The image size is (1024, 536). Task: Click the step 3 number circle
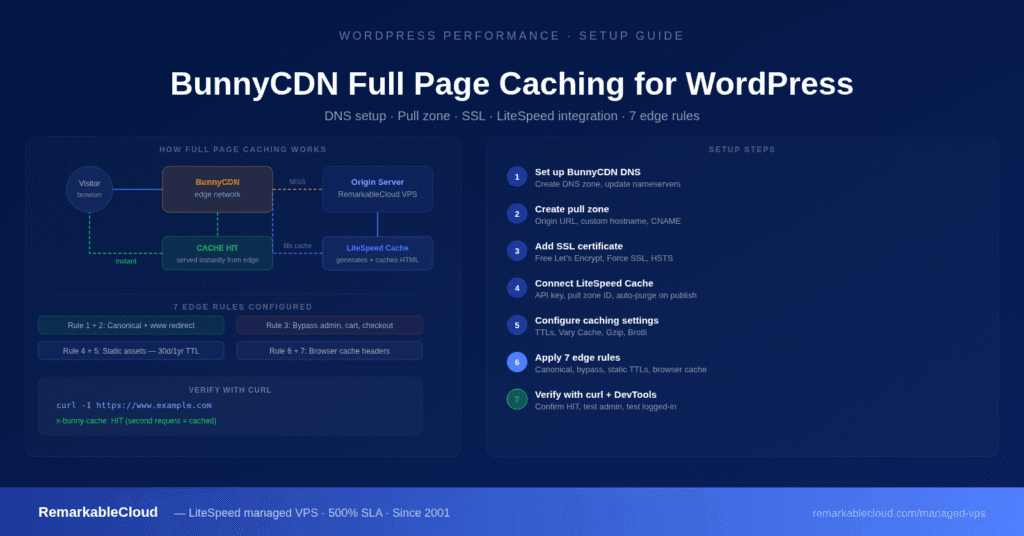point(517,251)
